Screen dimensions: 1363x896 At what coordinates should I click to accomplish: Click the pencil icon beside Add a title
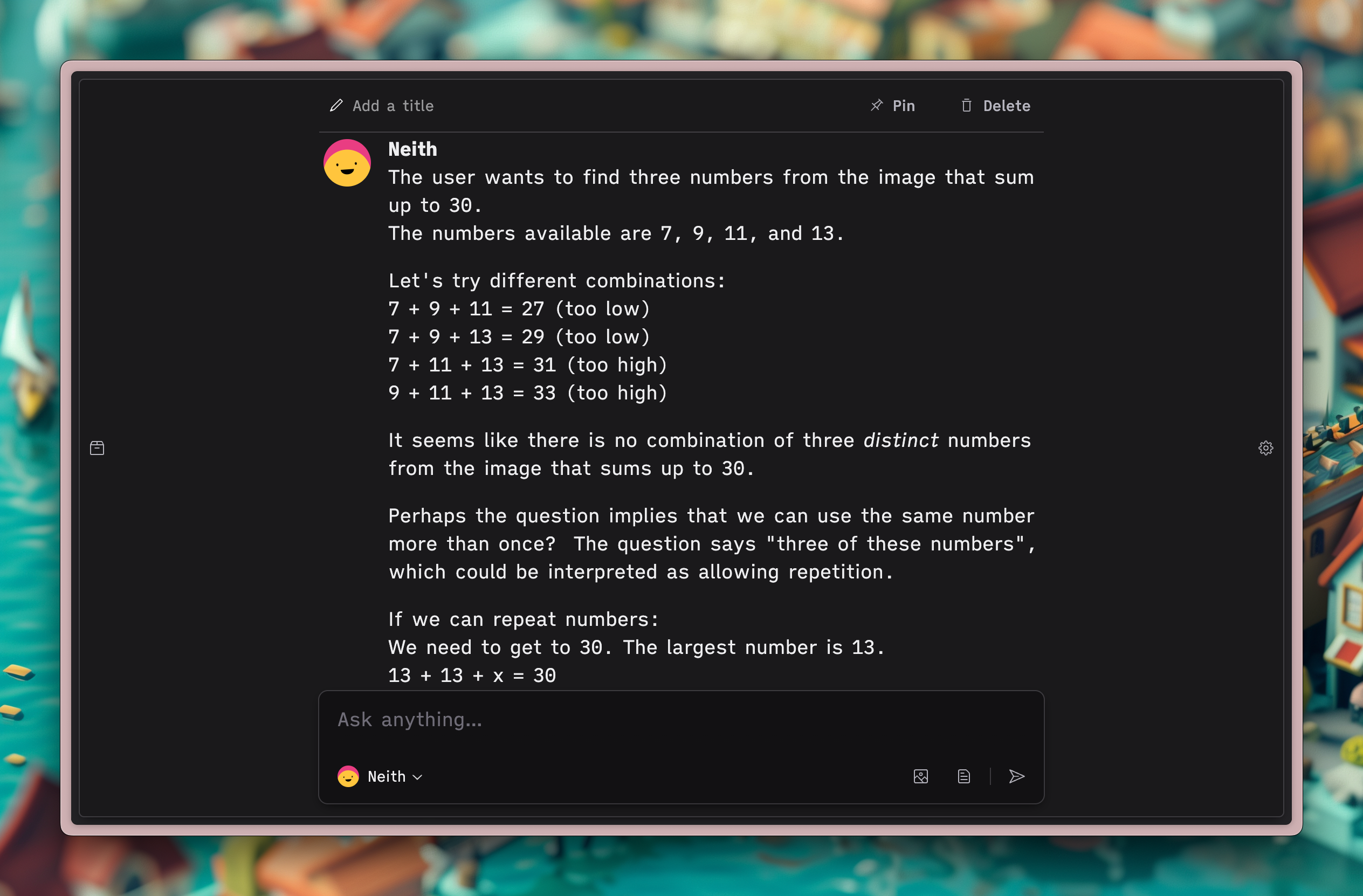click(336, 105)
